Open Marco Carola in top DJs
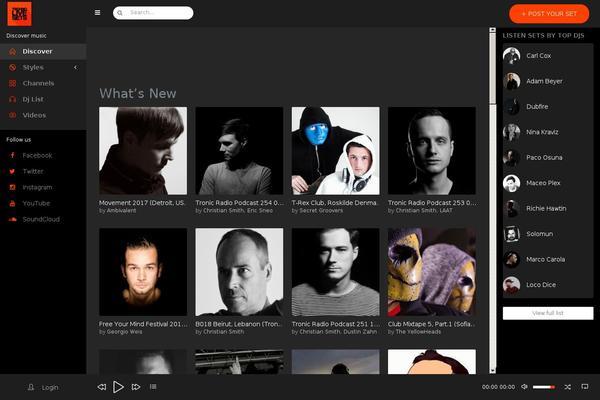 (545, 260)
